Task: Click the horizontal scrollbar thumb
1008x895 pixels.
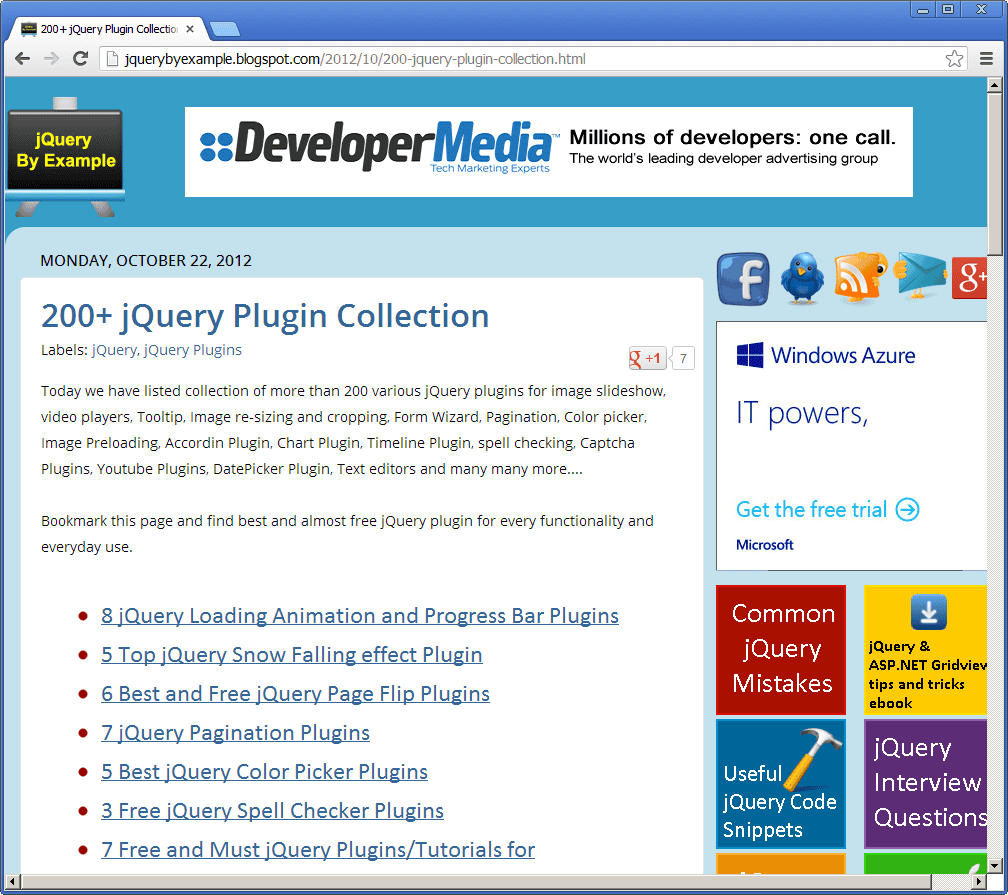Action: [x=476, y=881]
